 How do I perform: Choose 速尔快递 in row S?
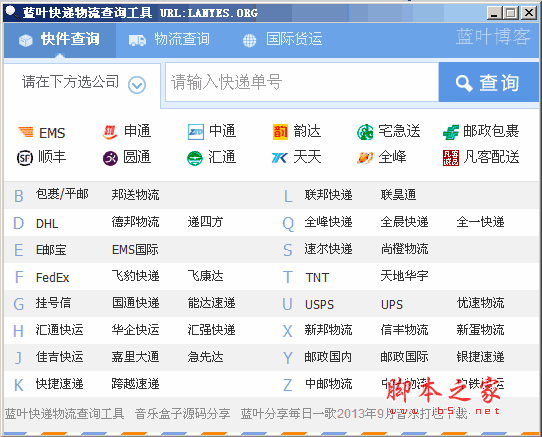(x=328, y=249)
